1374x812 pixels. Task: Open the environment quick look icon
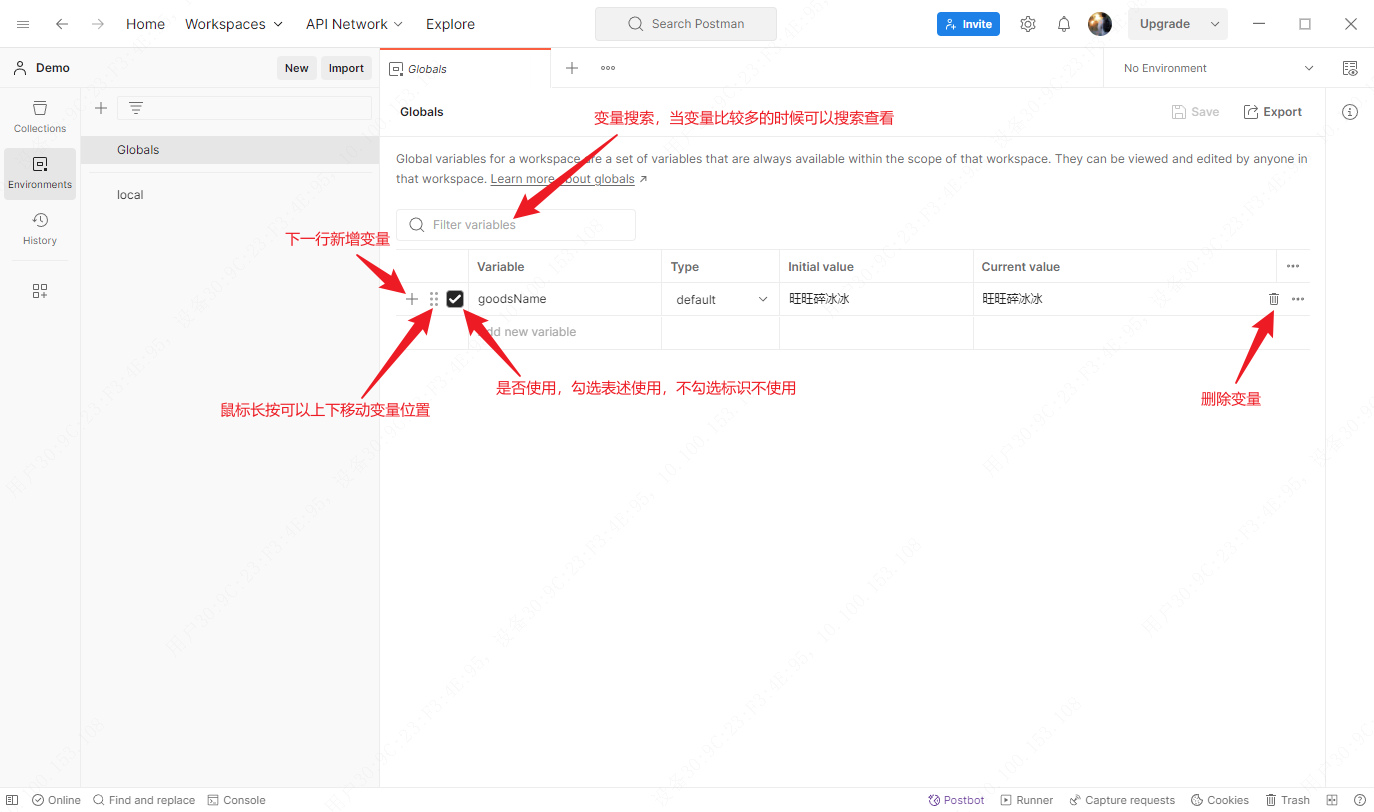point(1350,68)
